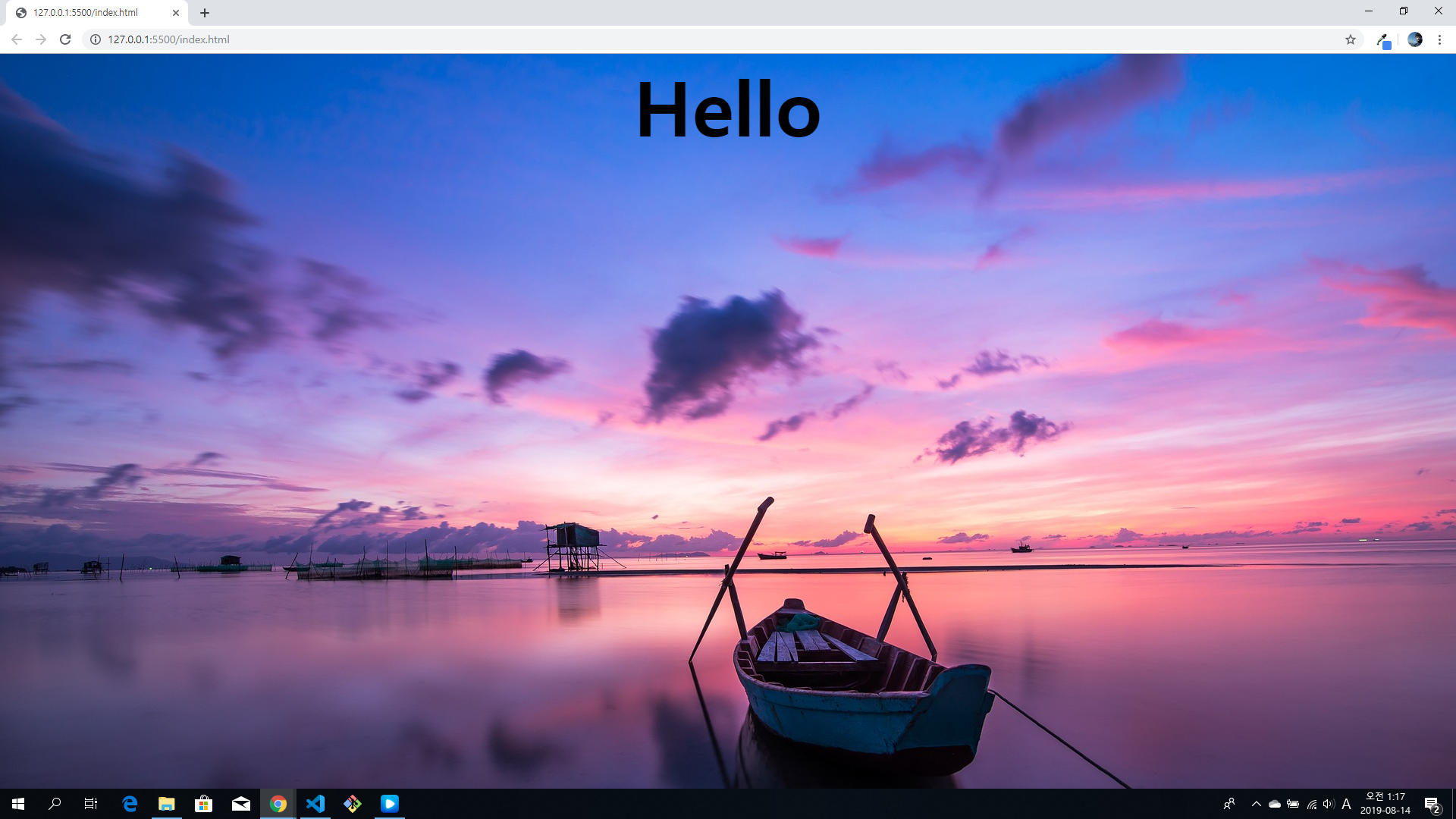
Task: Select the 127.0.0.1:5500/index.html tab
Action: click(86, 13)
